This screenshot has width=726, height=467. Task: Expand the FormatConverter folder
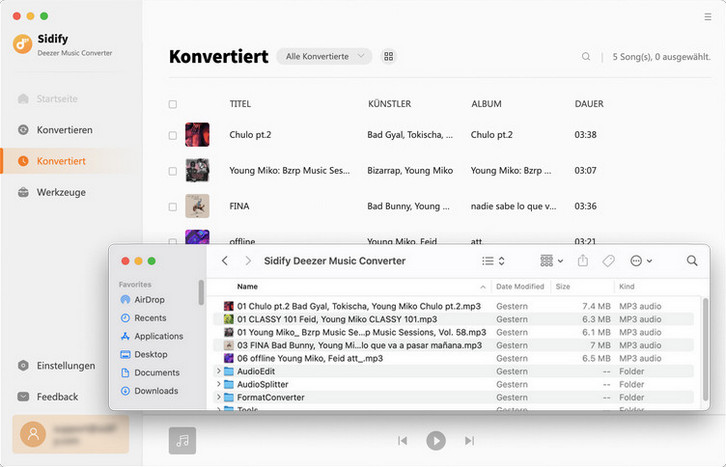tap(218, 397)
